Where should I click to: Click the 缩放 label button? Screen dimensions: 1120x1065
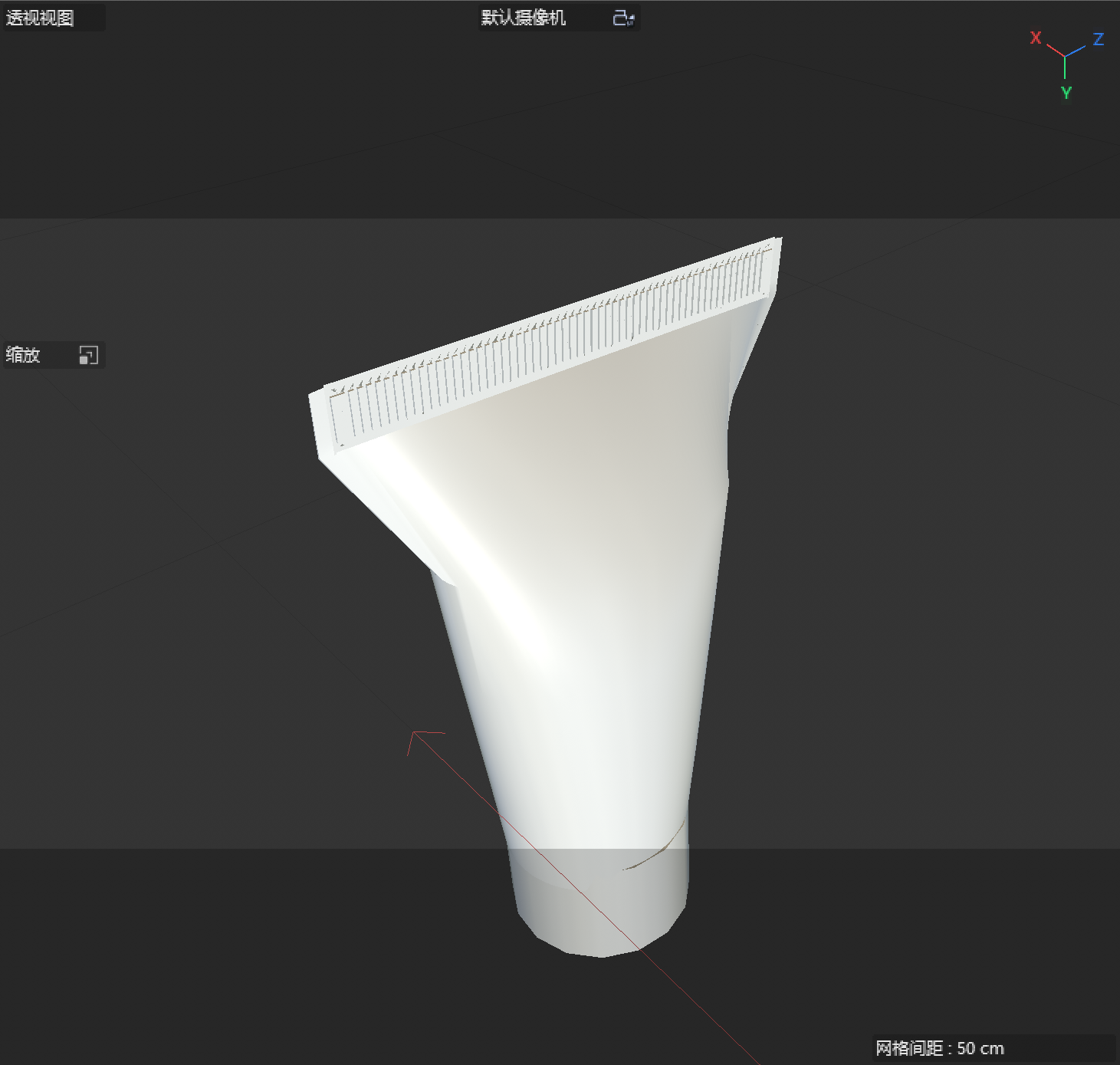pyautogui.click(x=23, y=354)
